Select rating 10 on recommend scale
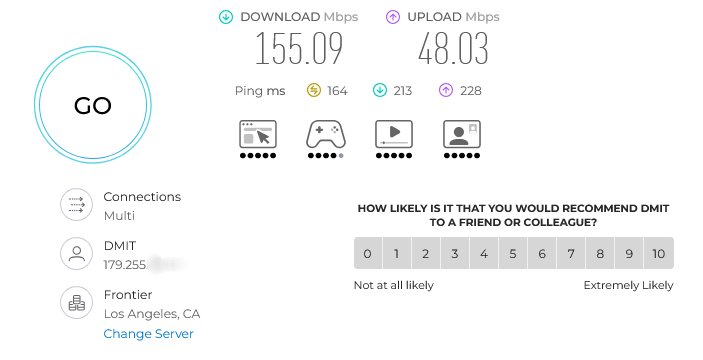 (659, 253)
